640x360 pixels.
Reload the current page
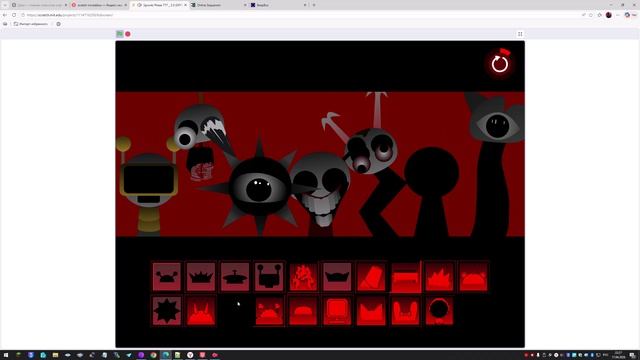[14, 15]
